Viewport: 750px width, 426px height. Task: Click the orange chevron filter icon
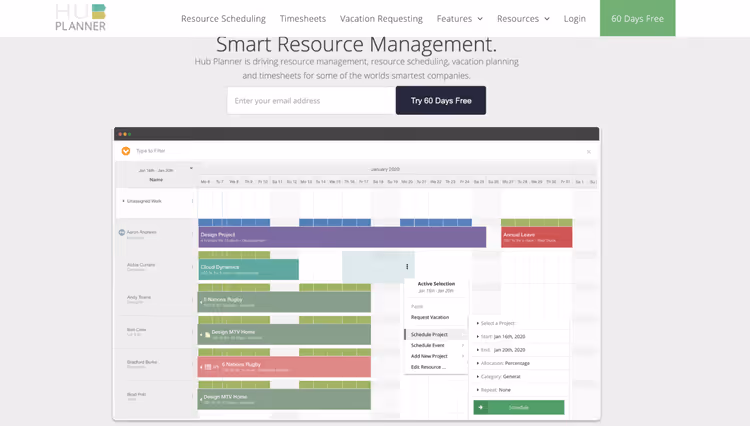[126, 151]
